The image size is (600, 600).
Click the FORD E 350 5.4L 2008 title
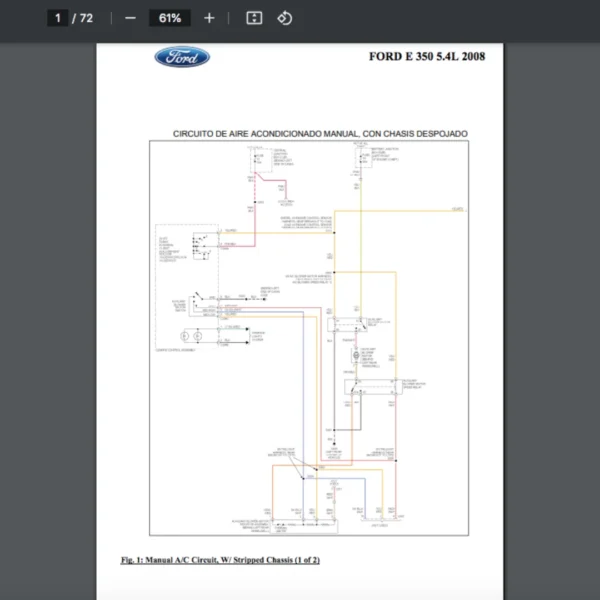coord(427,56)
